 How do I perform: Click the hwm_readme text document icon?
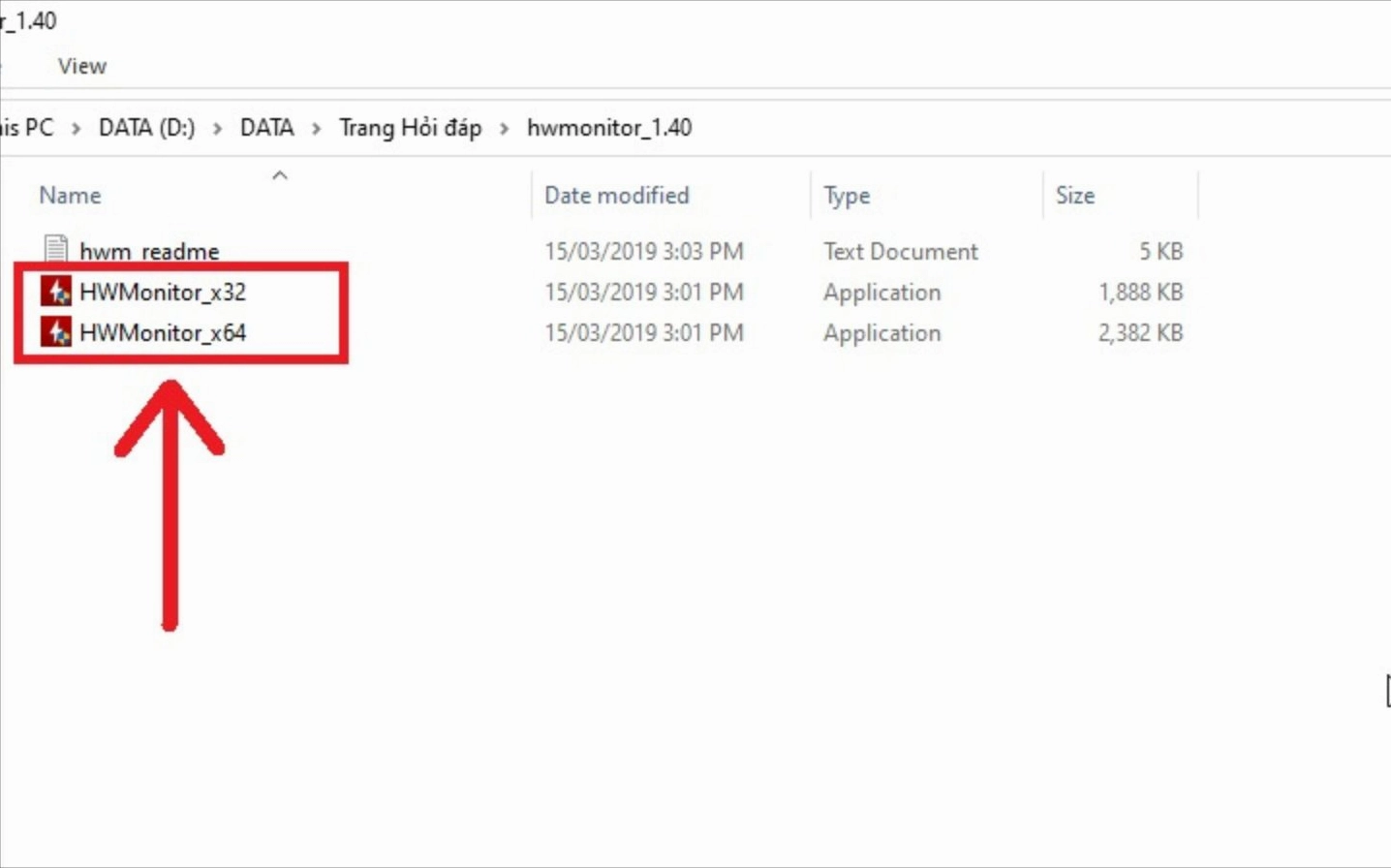56,249
